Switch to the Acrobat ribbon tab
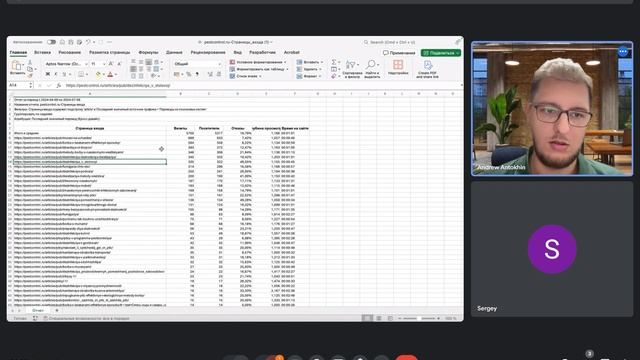640x360 pixels. 292,53
